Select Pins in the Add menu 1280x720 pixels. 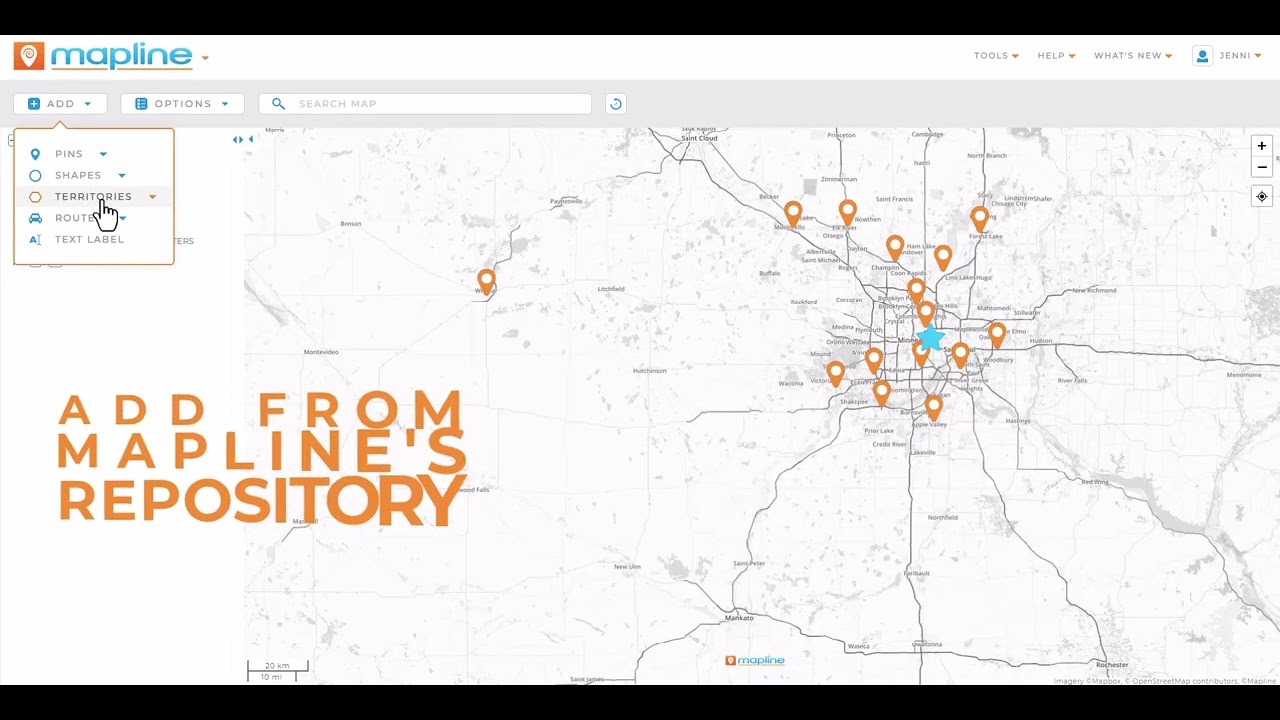69,154
